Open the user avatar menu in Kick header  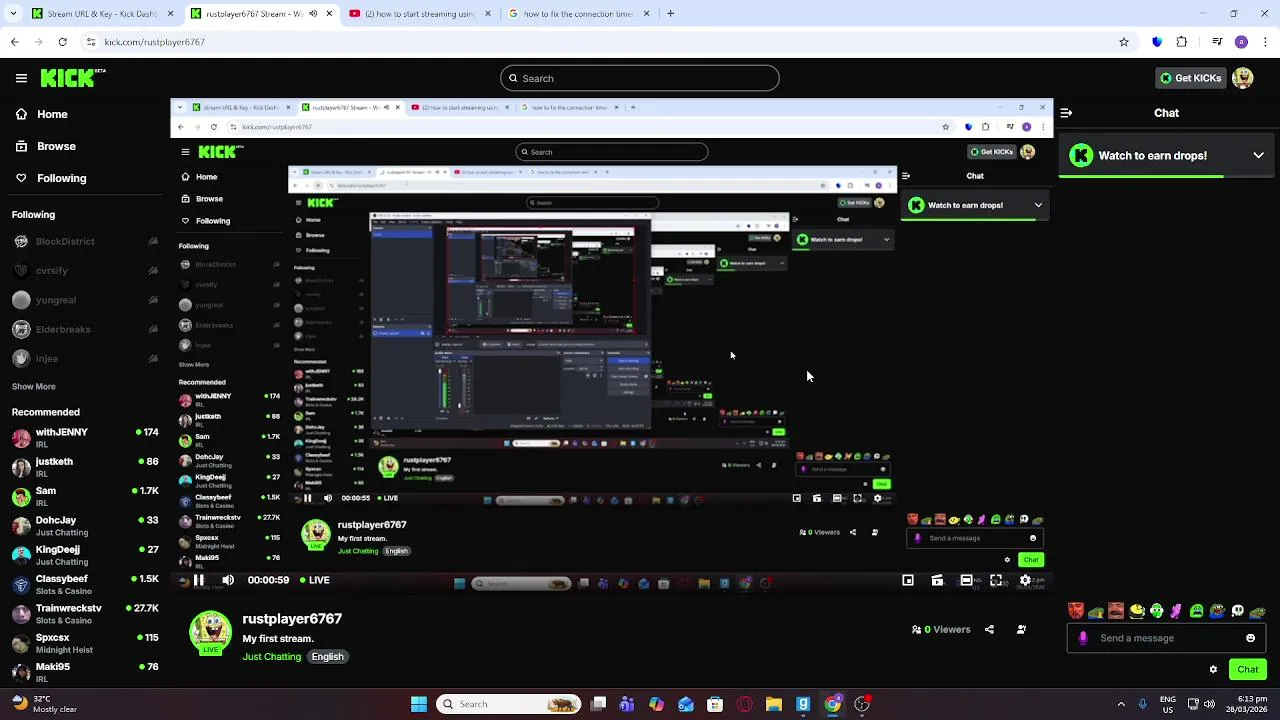pos(1243,78)
